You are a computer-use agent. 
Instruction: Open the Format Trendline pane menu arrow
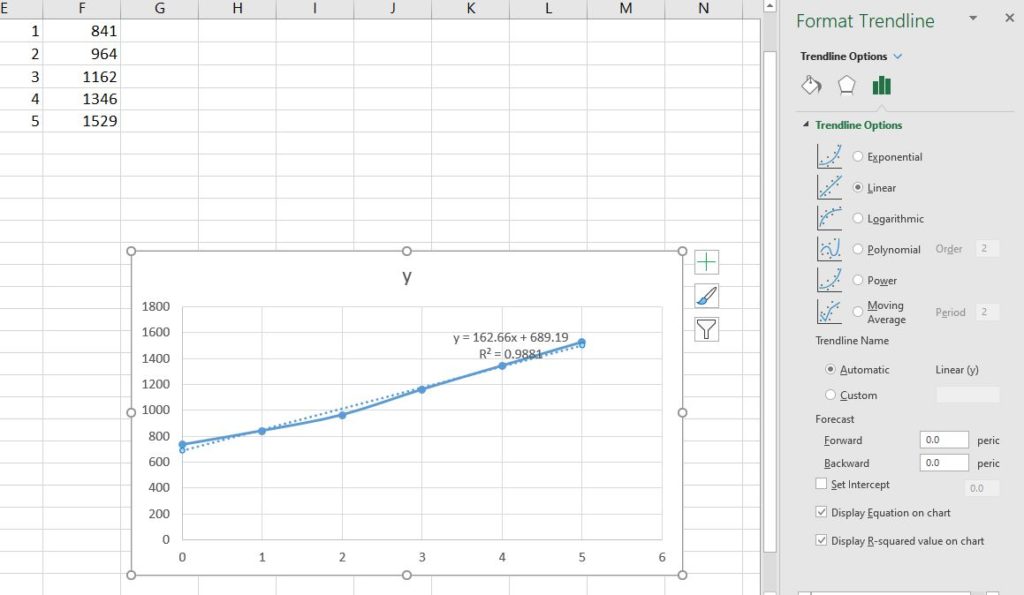pyautogui.click(x=973, y=17)
